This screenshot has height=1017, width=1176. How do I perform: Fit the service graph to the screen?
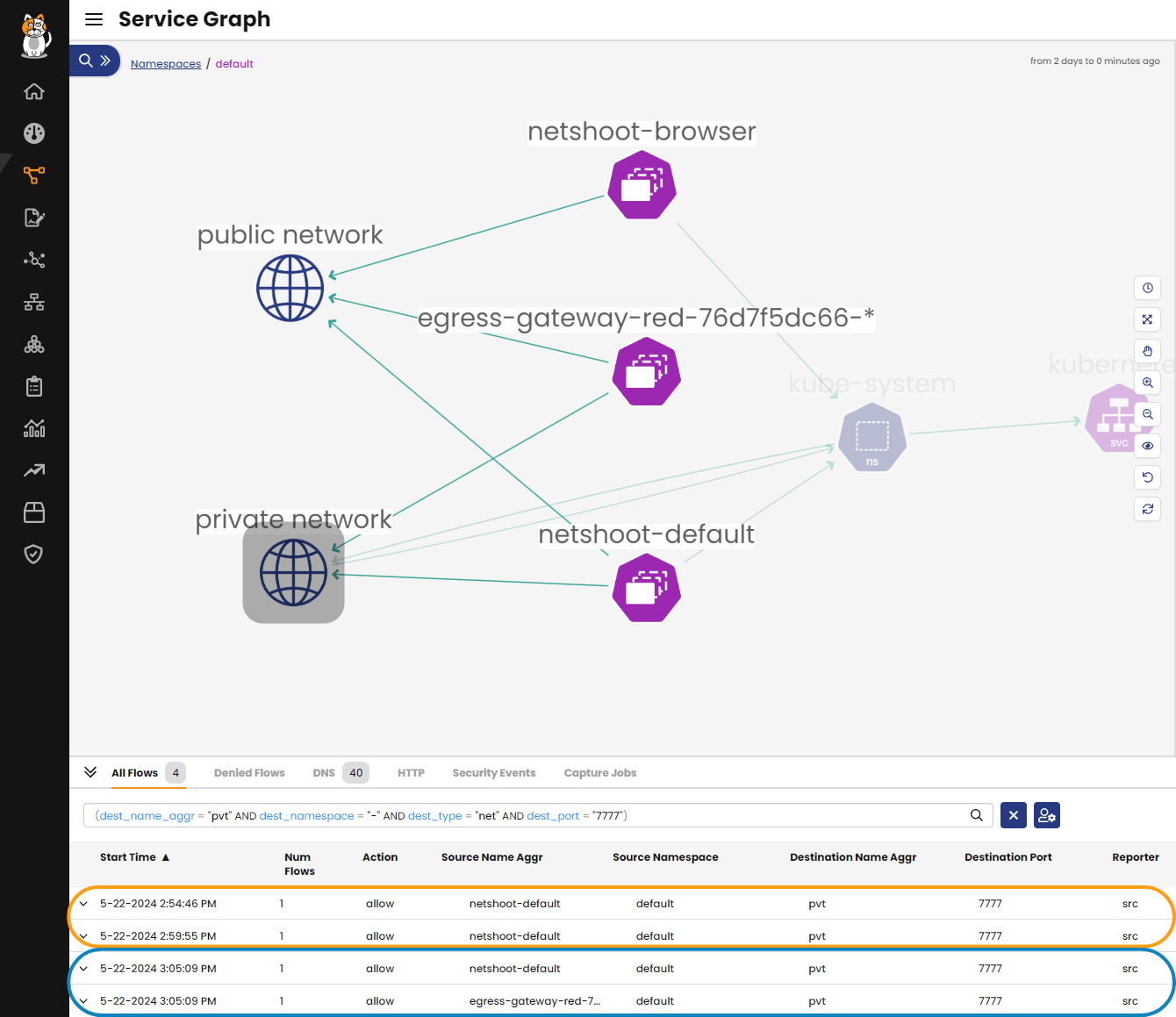(x=1147, y=319)
